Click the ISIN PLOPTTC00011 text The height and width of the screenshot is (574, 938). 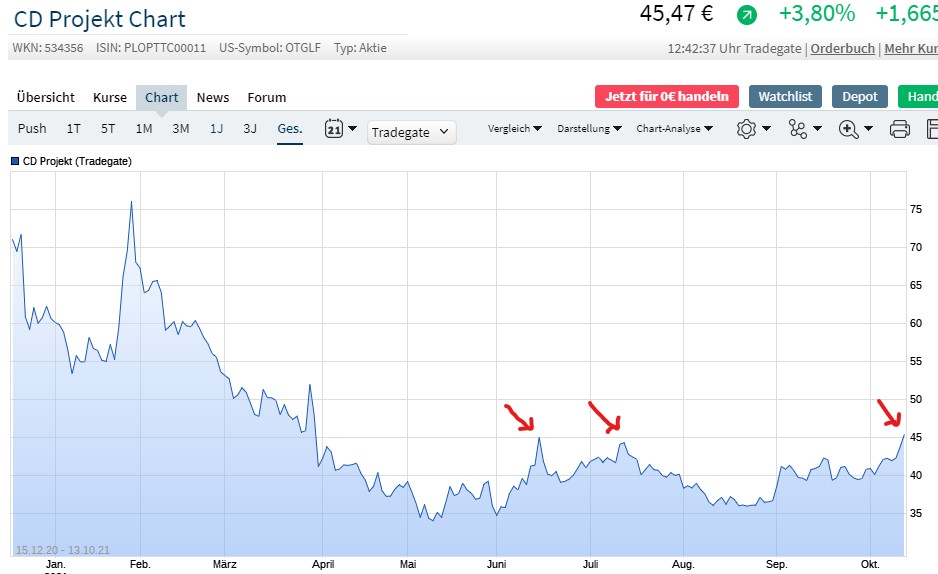click(x=151, y=48)
